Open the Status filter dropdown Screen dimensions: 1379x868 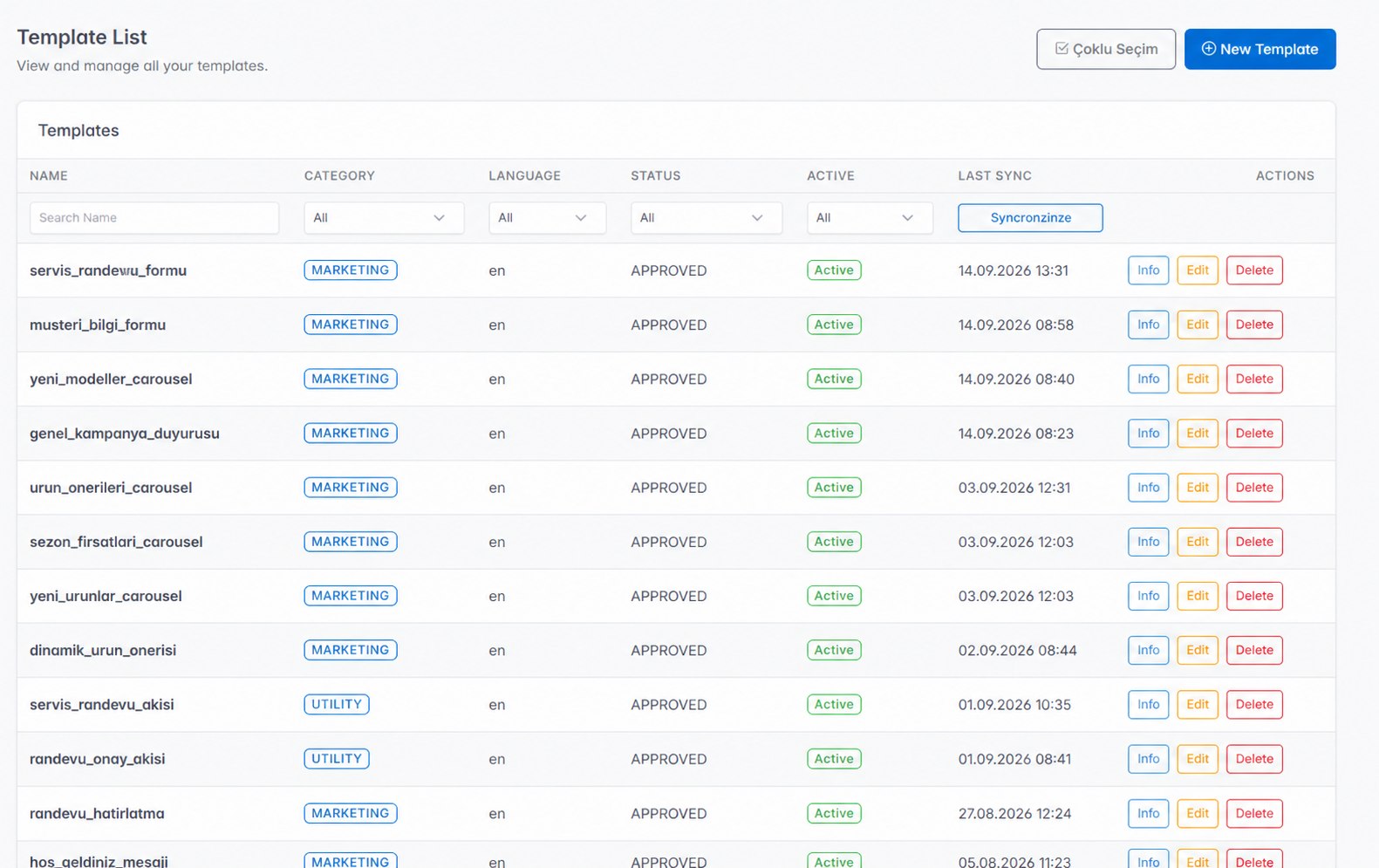(707, 217)
